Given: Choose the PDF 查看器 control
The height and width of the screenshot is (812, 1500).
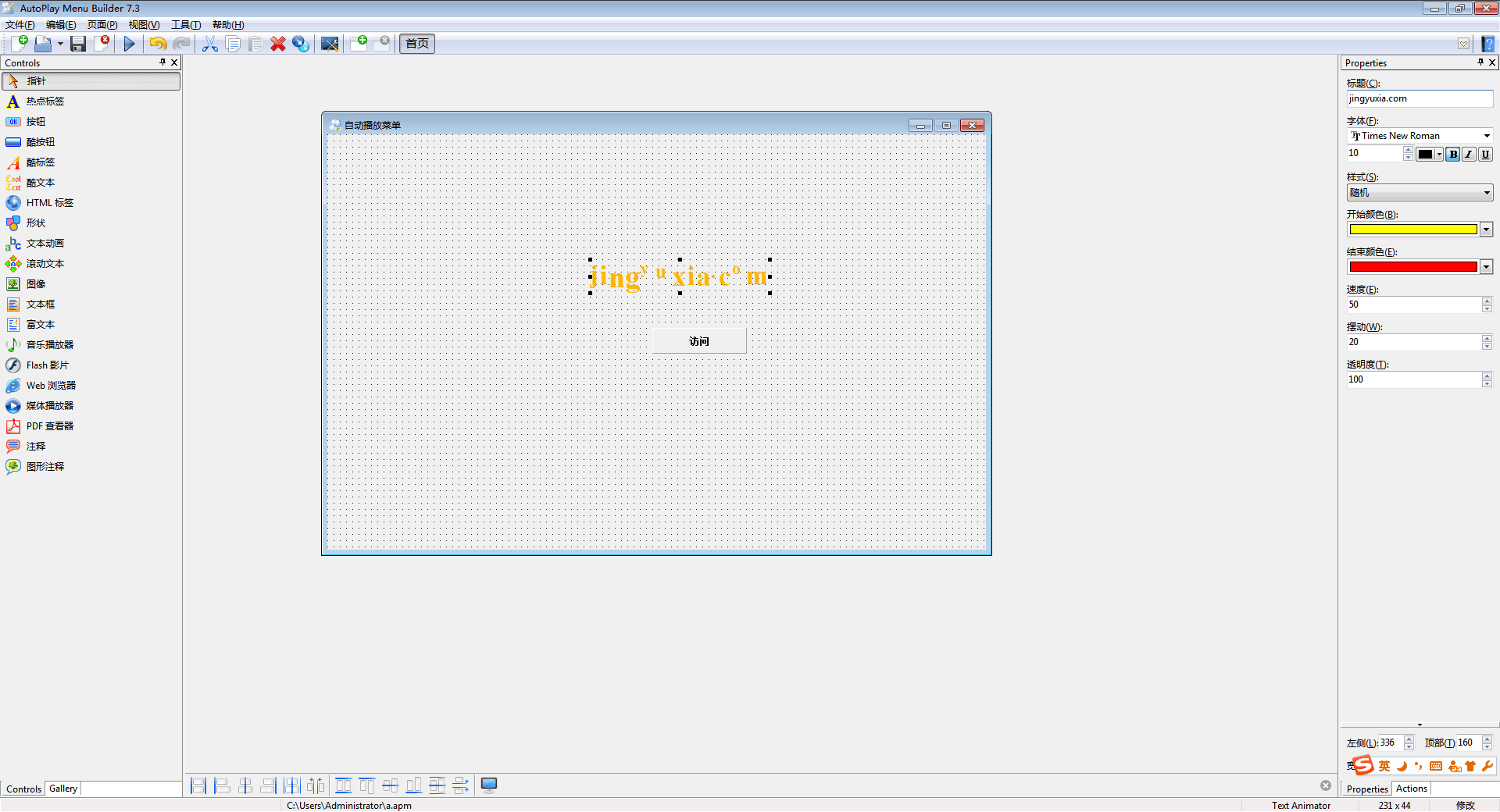Looking at the screenshot, I should tap(91, 426).
